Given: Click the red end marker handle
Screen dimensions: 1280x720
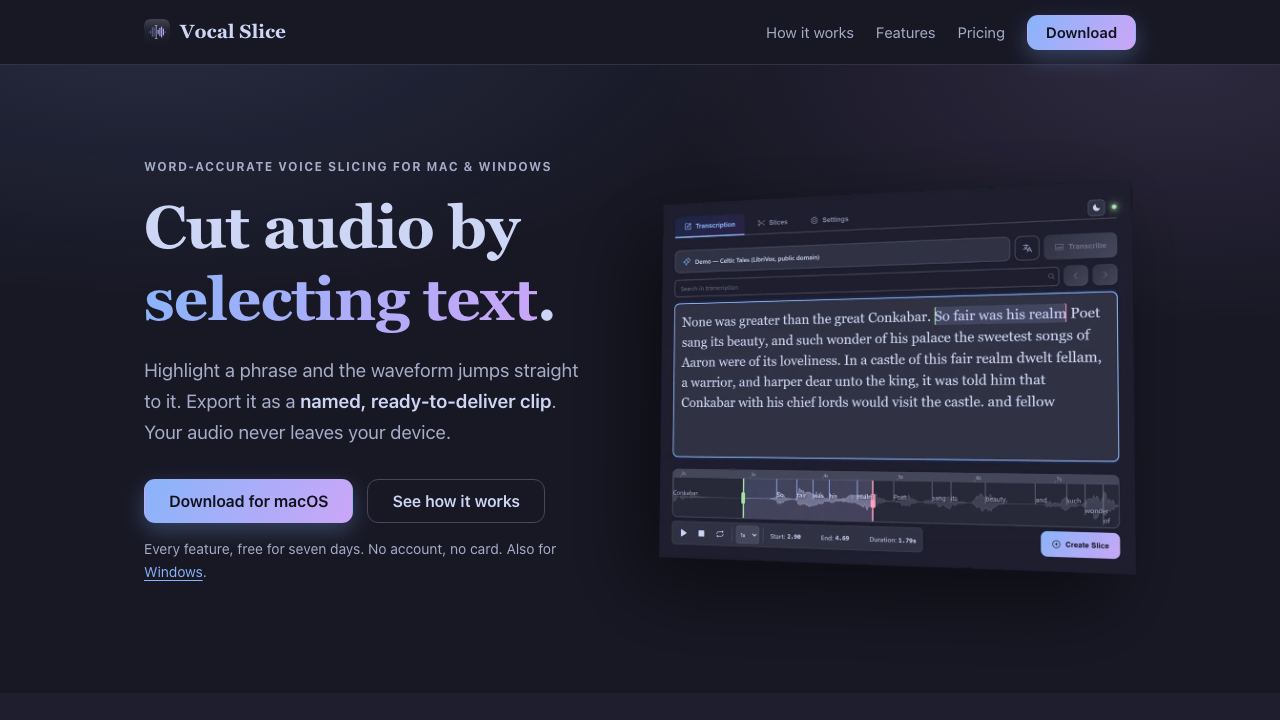Looking at the screenshot, I should [872, 501].
